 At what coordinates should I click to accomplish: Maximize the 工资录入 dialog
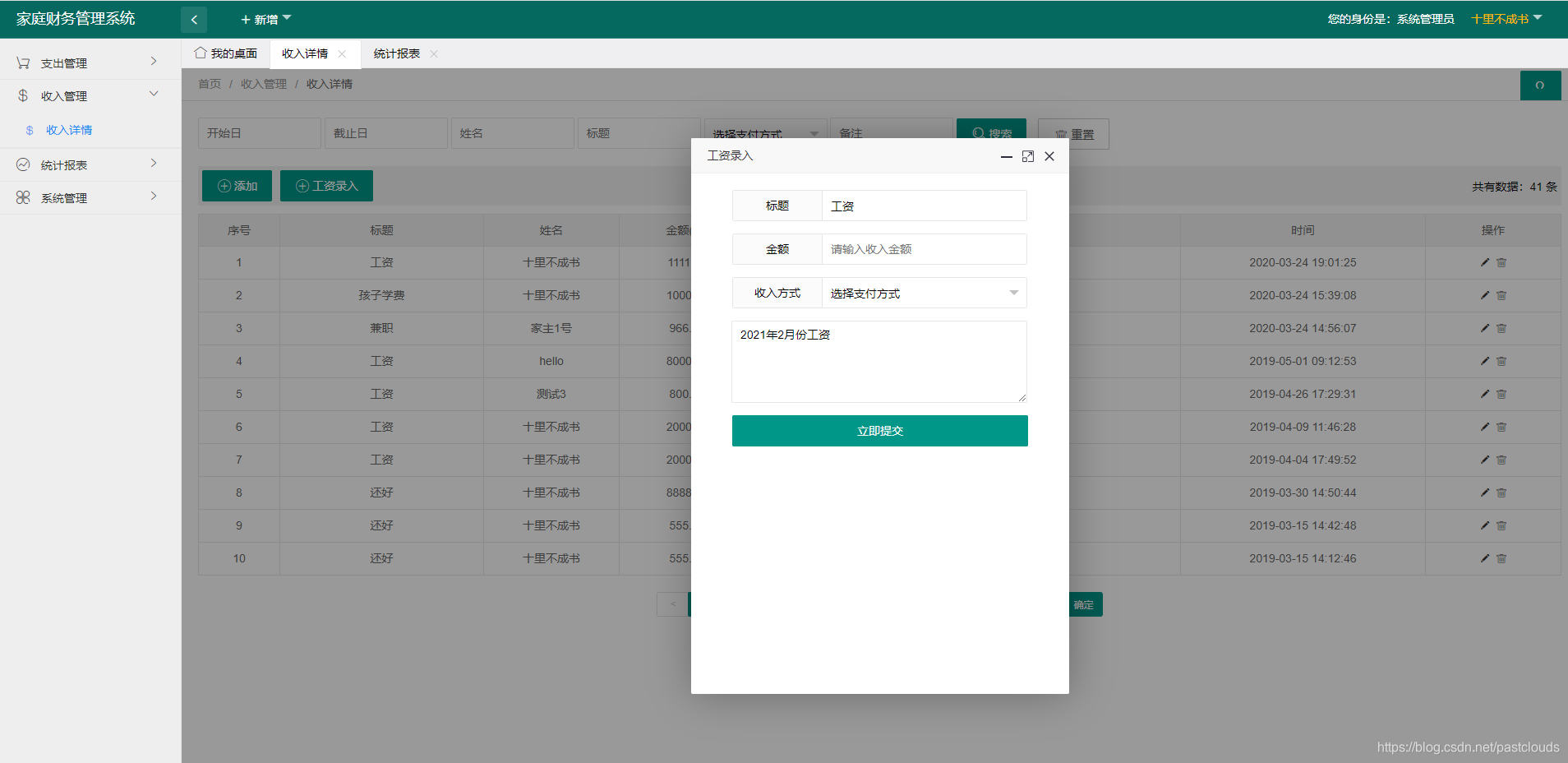click(1027, 156)
